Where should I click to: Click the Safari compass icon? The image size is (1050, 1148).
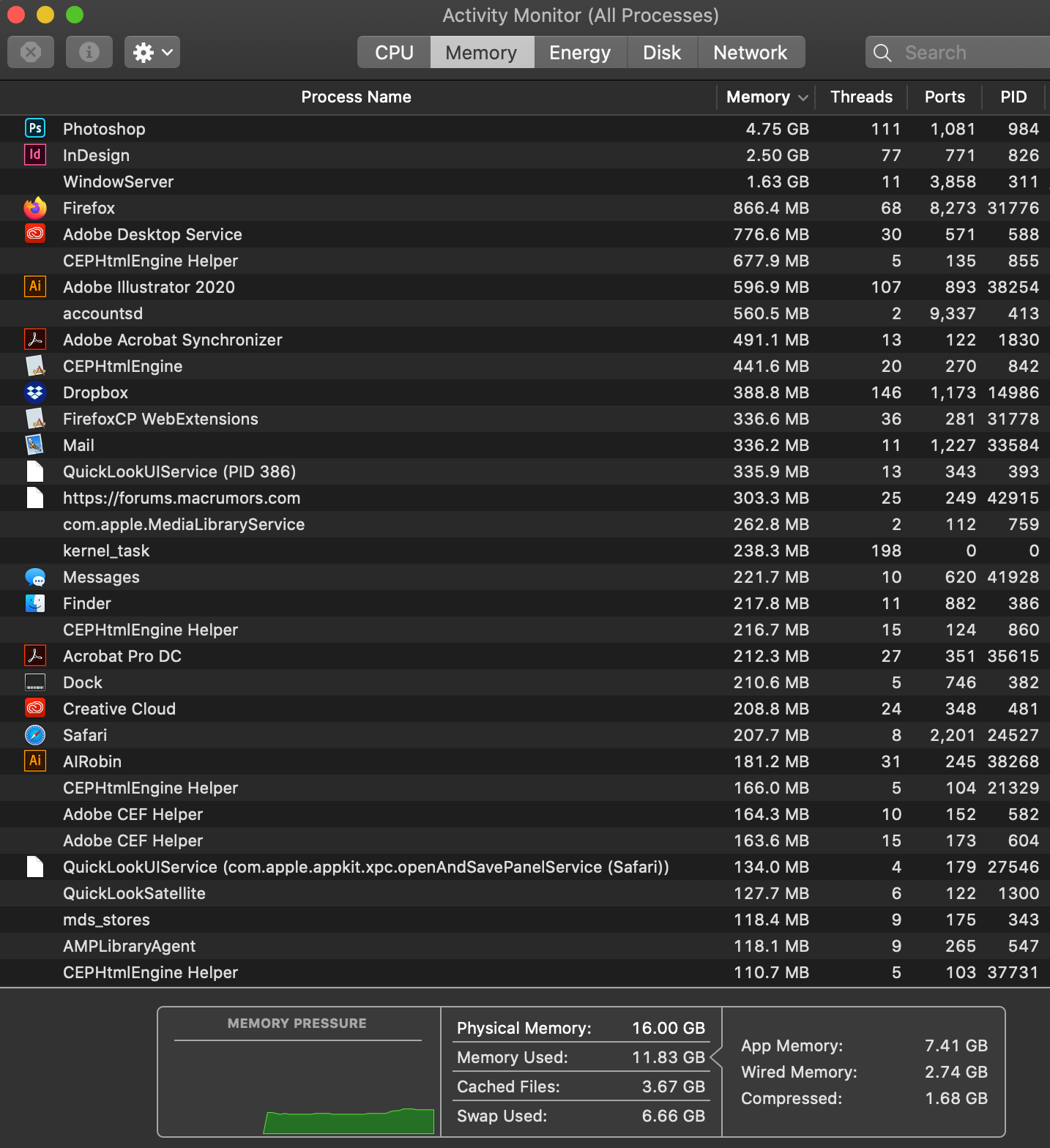point(35,734)
